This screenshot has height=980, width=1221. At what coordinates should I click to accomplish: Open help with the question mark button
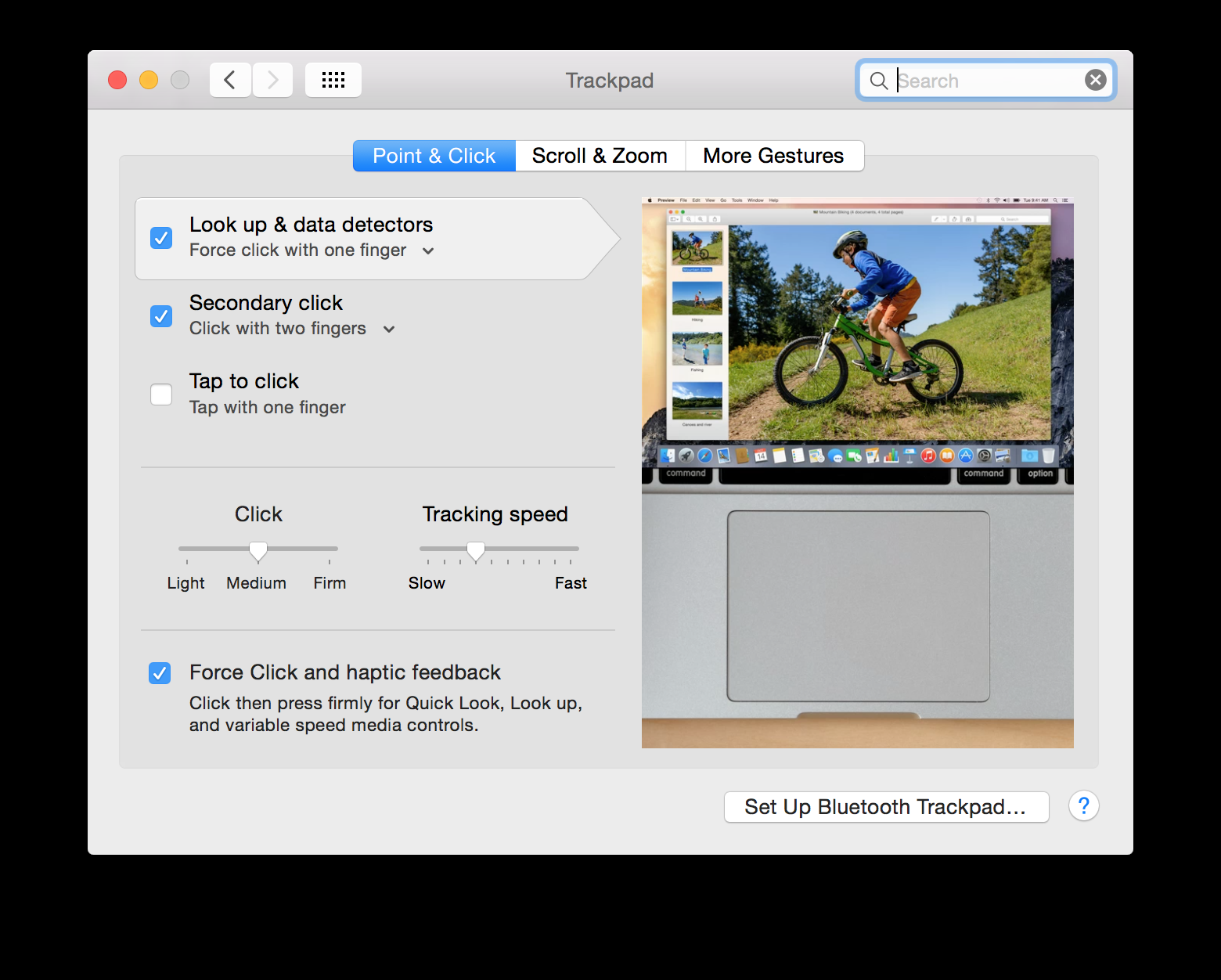tap(1084, 805)
